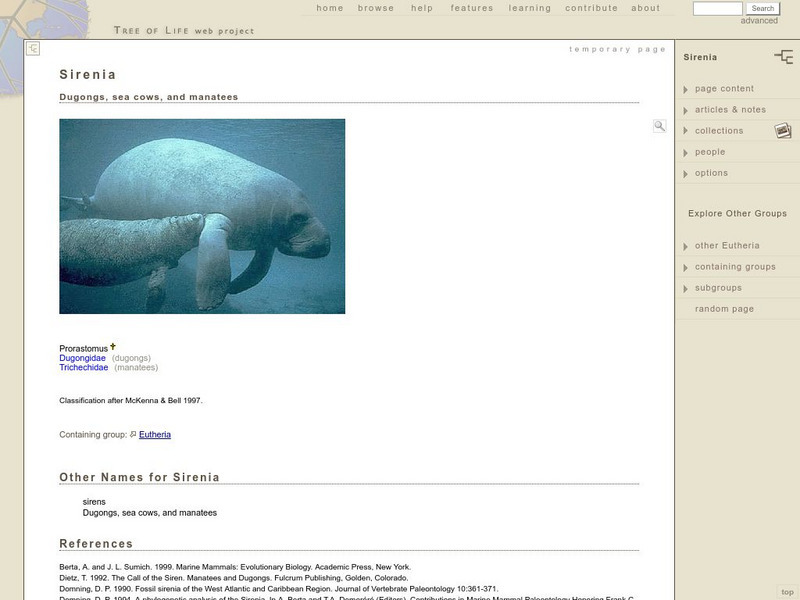This screenshot has width=800, height=600.
Task: Click the Berta and Sumich 1999 reference
Action: (x=235, y=567)
